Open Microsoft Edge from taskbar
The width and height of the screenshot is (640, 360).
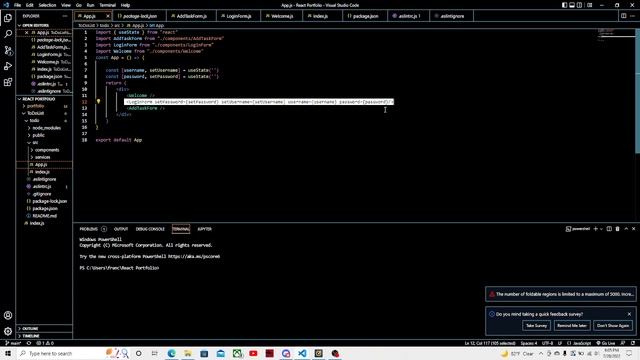coord(171,353)
